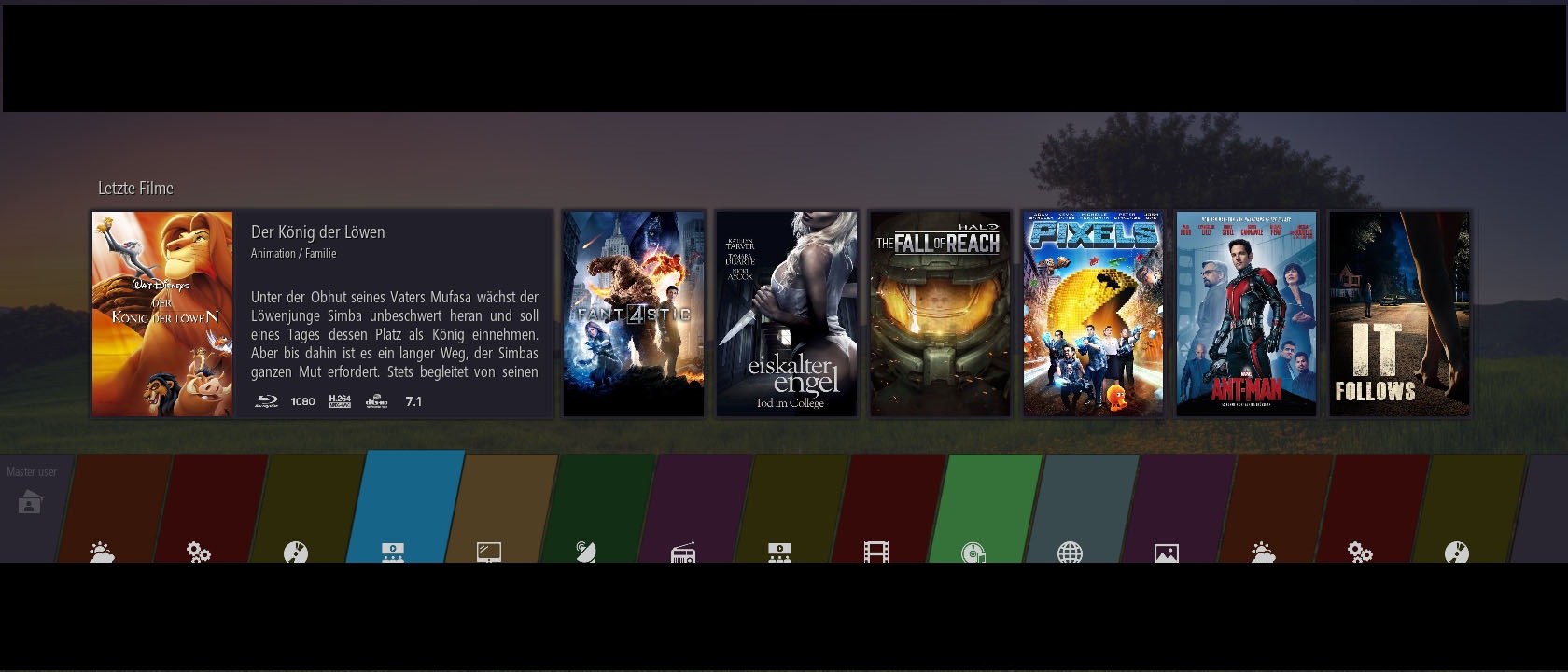Select the highlighted blue cinema tile
This screenshot has height=672, width=1568.
click(405, 507)
